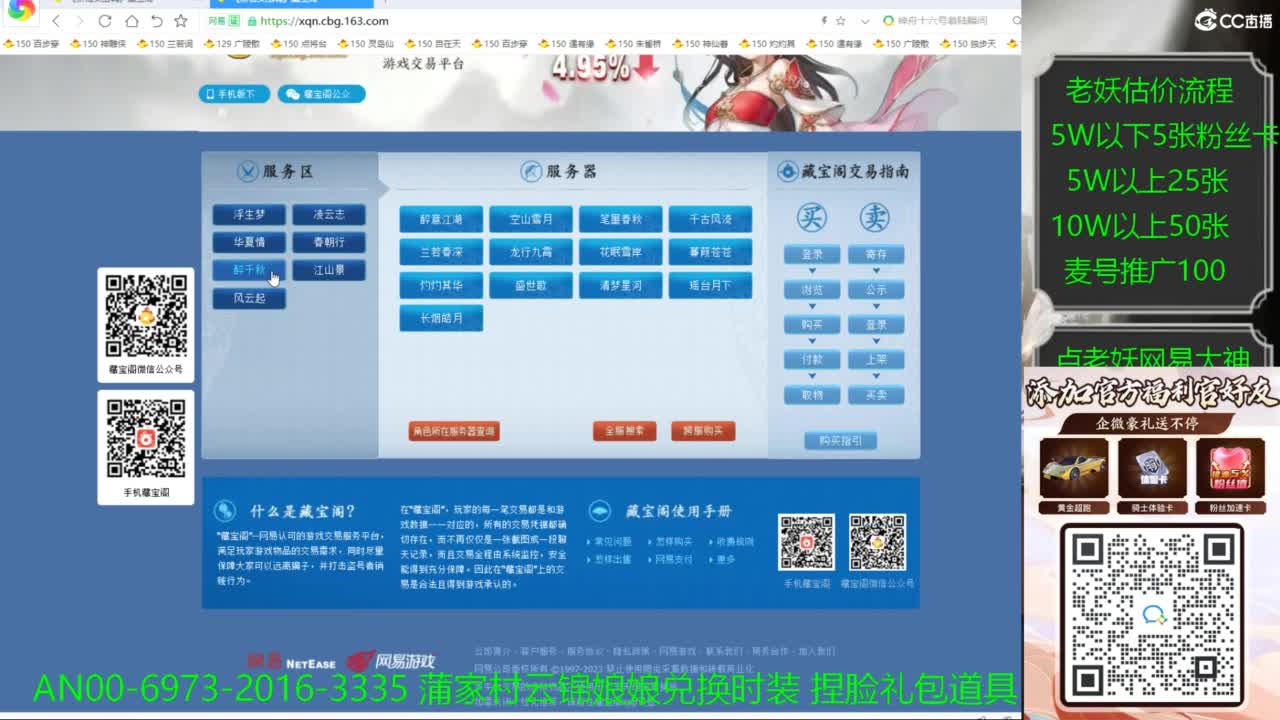Choose the 笔墨春秋 server
The height and width of the screenshot is (720, 1280).
(621, 219)
